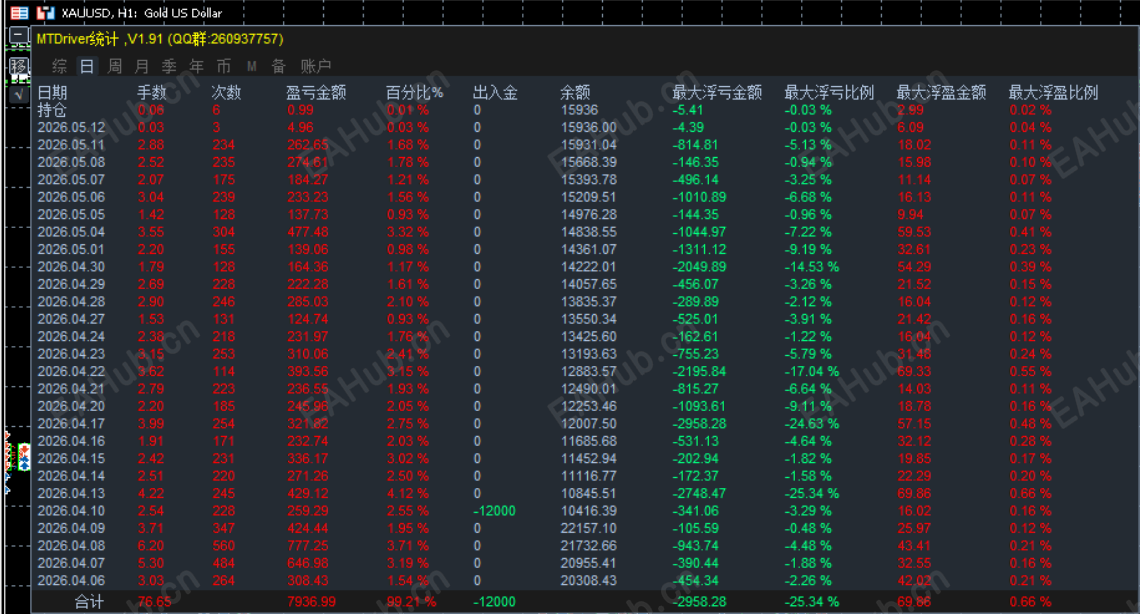Click the 最大浮盈金额 column header
The width and height of the screenshot is (1140, 614).
tap(941, 92)
